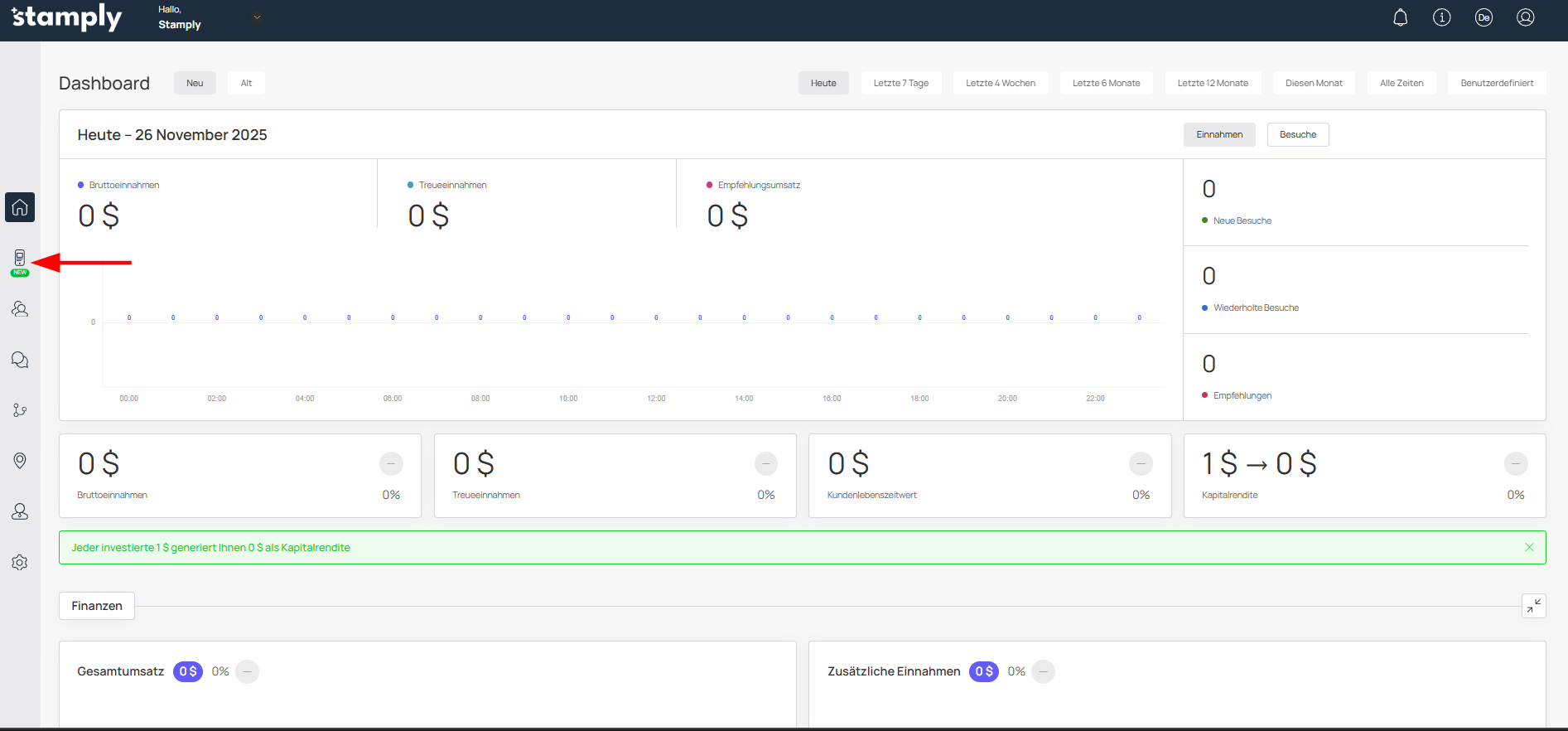
Task: Open the location pin sidebar icon
Action: [x=20, y=461]
